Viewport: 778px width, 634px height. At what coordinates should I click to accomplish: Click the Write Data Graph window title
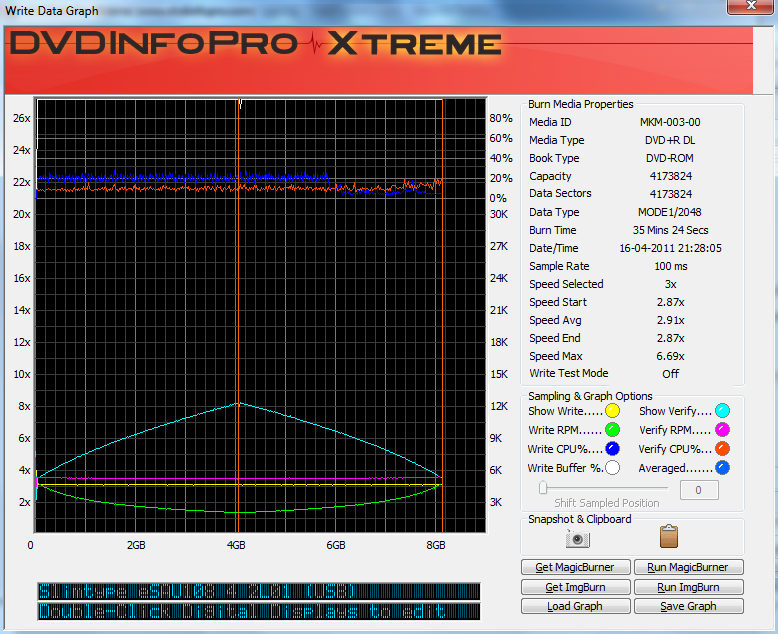pyautogui.click(x=52, y=11)
